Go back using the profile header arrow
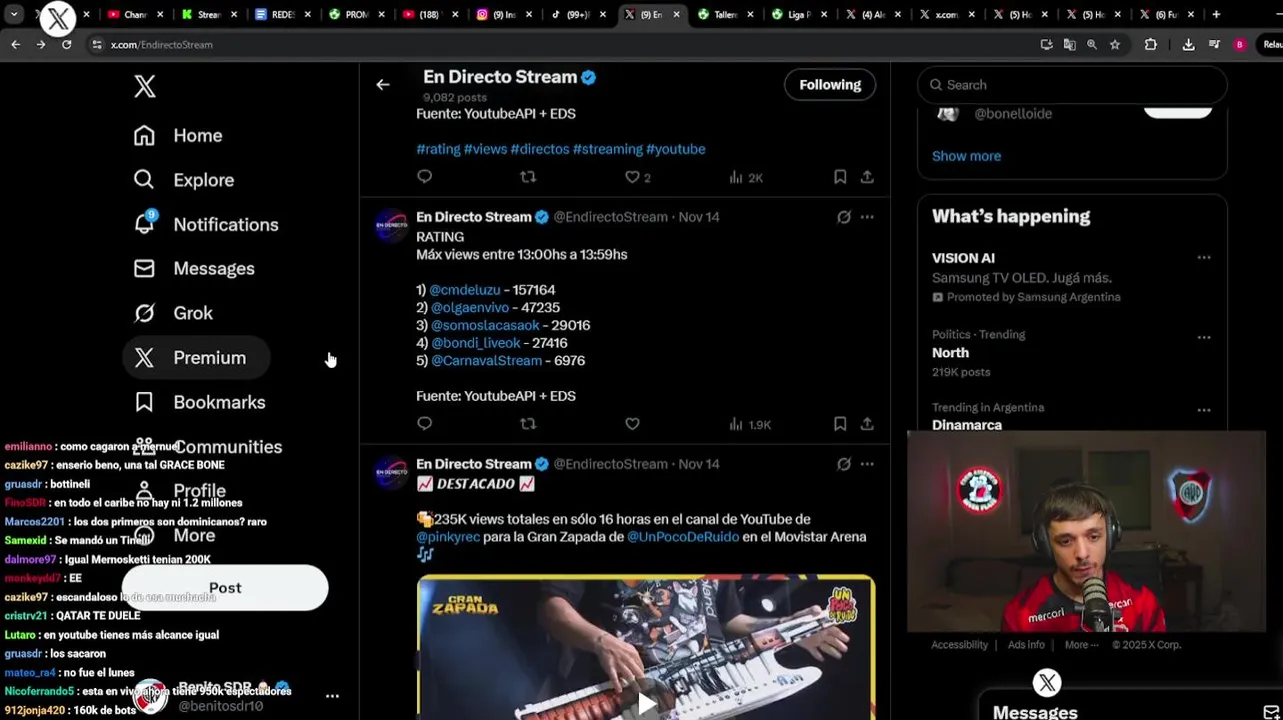1283x720 pixels. (382, 85)
